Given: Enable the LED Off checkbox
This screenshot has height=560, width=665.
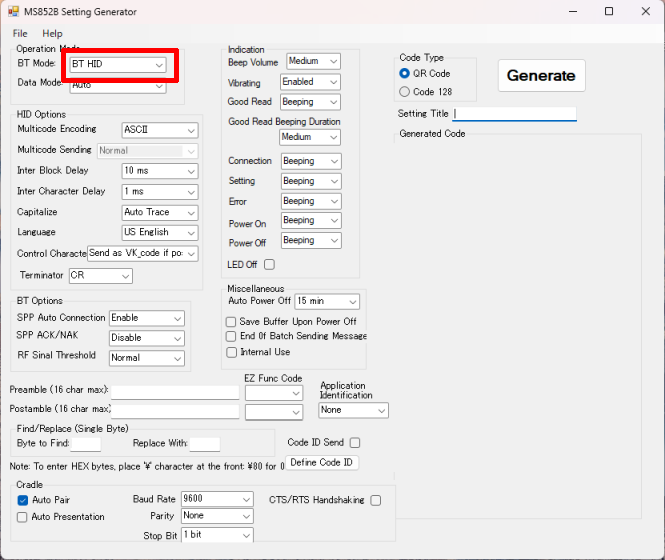Looking at the screenshot, I should 269,264.
